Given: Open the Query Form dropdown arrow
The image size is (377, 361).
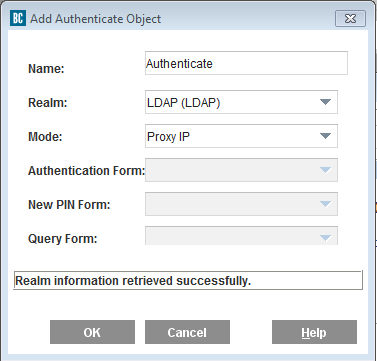Looking at the screenshot, I should pos(325,237).
